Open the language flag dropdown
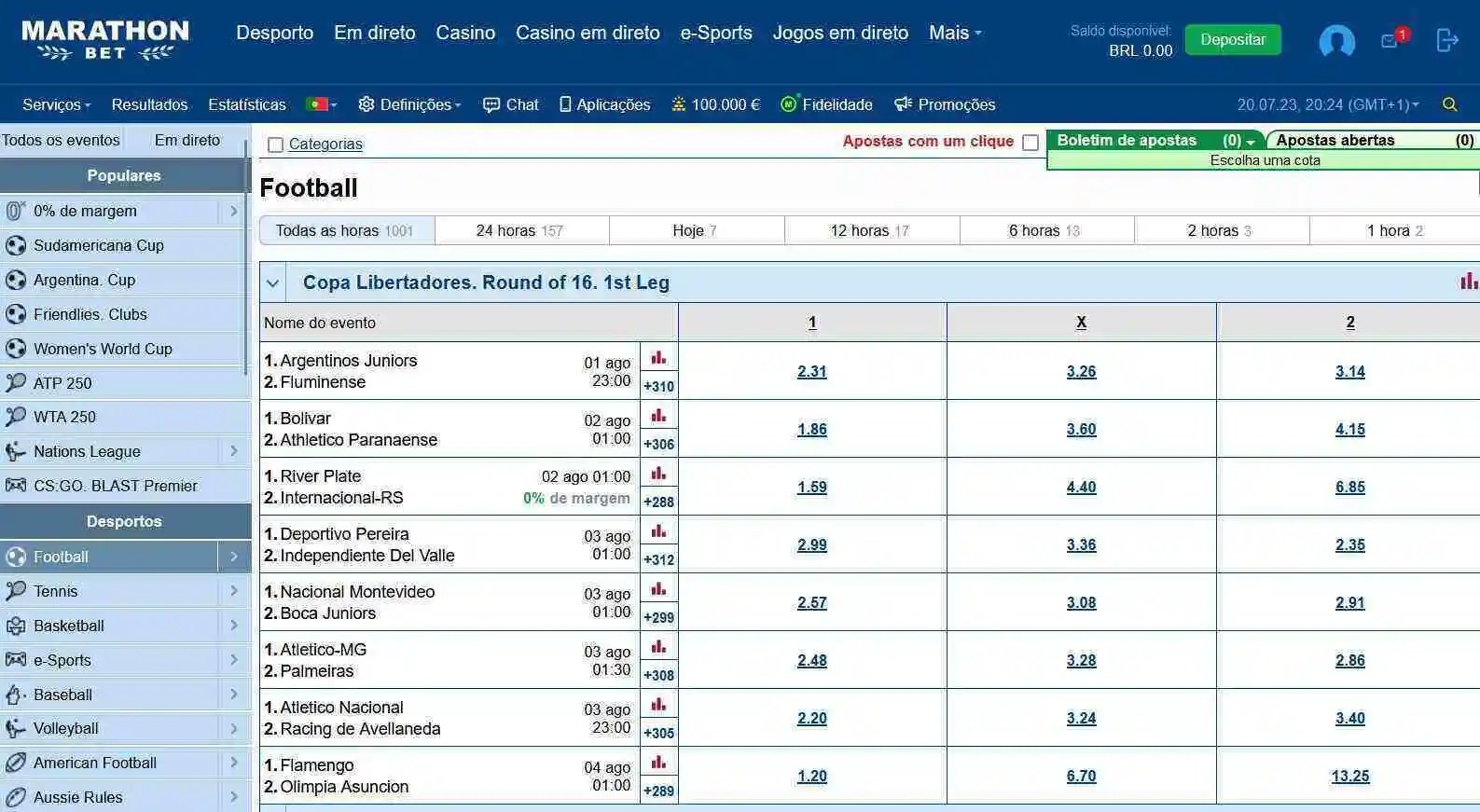This screenshot has height=812, width=1480. 322,104
